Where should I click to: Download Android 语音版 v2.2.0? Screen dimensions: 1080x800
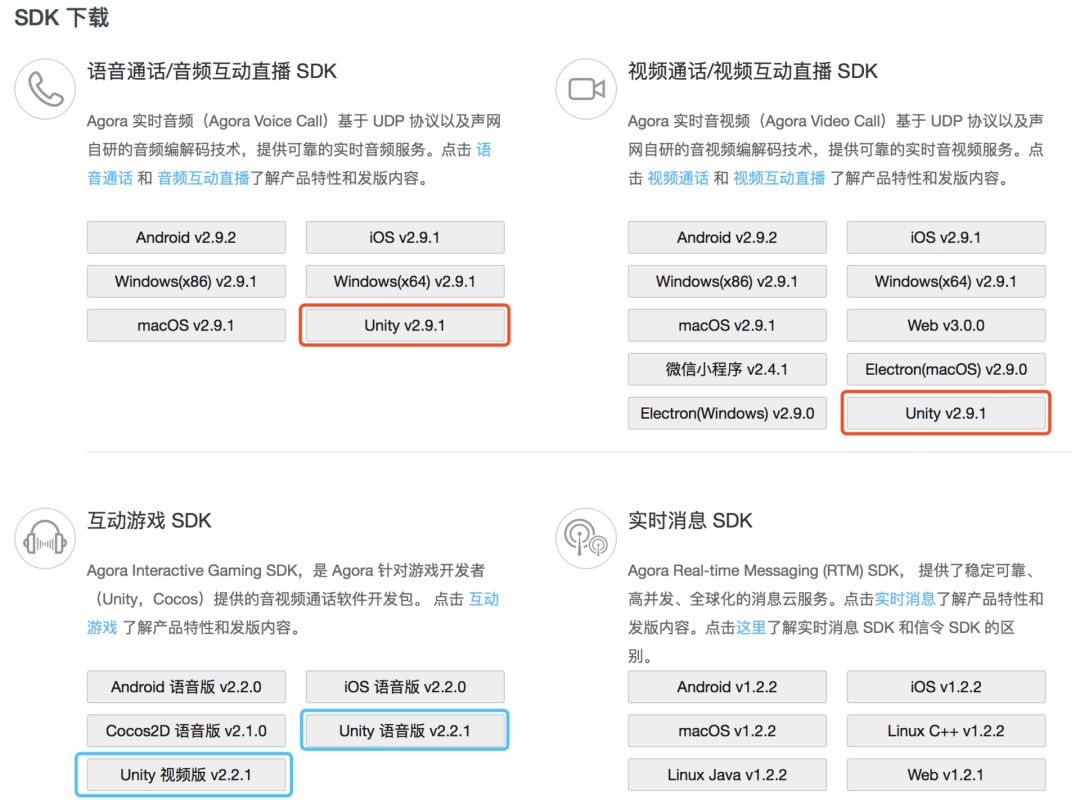[x=186, y=687]
